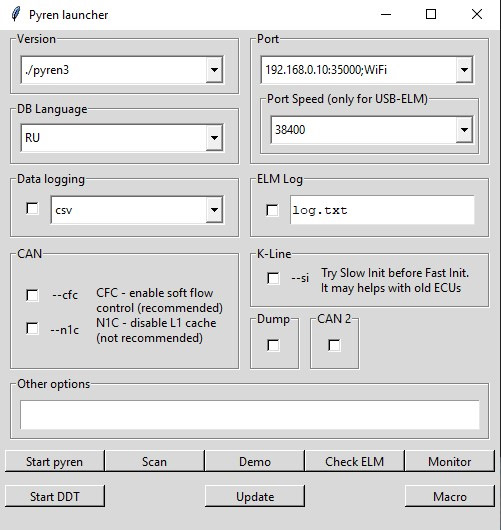This screenshot has width=501, height=530.
Task: Click 'Try Slow Init before Fast Init.' text
Action: tap(395, 273)
